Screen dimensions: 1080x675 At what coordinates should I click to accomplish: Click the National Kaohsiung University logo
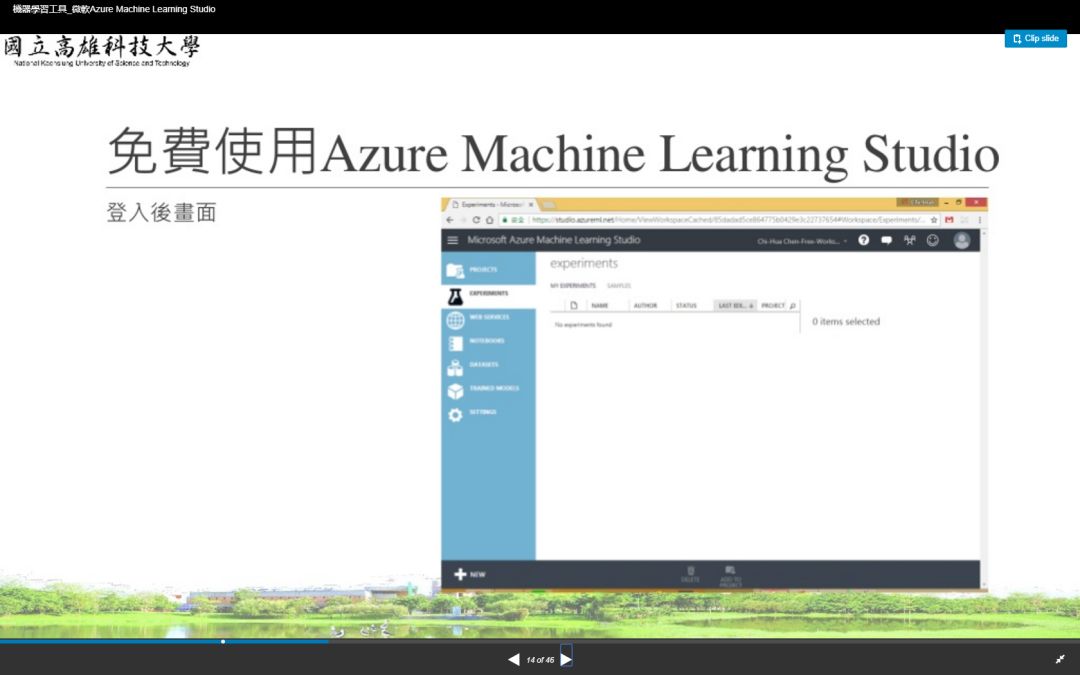(102, 51)
